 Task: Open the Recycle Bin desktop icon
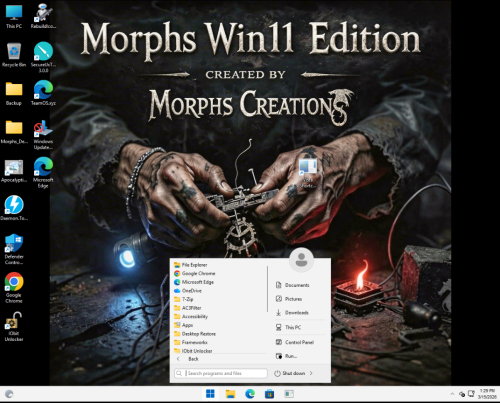(14, 55)
